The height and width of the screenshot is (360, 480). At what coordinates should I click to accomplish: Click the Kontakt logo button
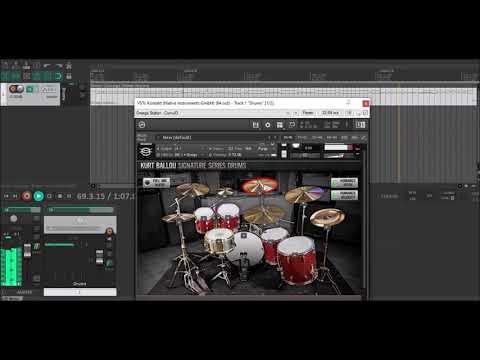pyautogui.click(x=142, y=125)
